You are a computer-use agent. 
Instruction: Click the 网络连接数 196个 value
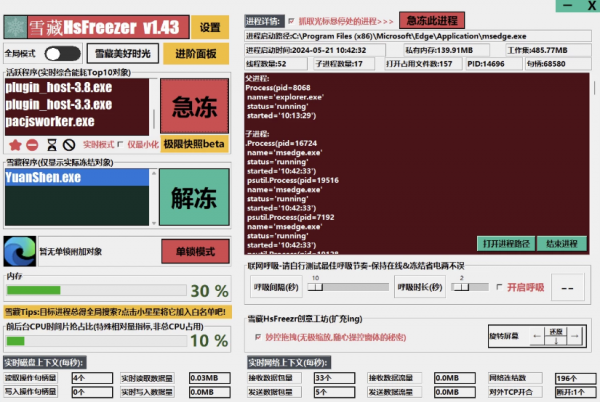[576, 378]
